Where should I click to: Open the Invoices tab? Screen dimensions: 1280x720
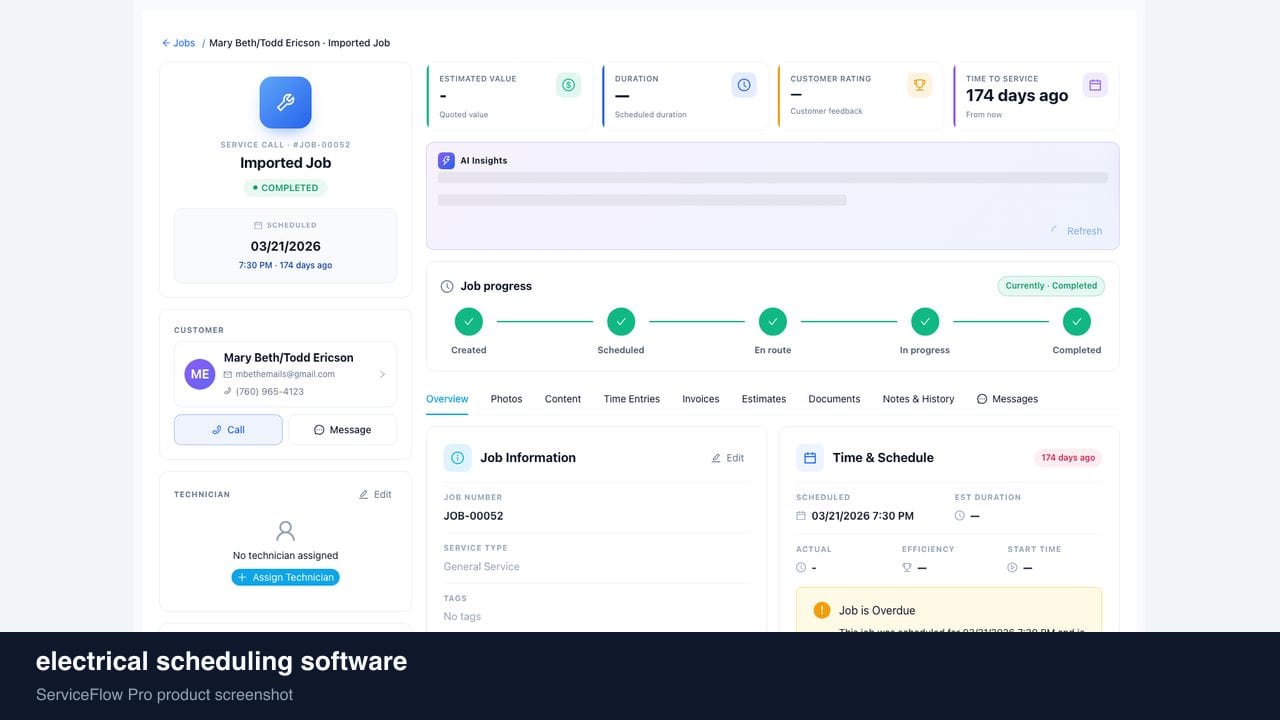tap(701, 399)
